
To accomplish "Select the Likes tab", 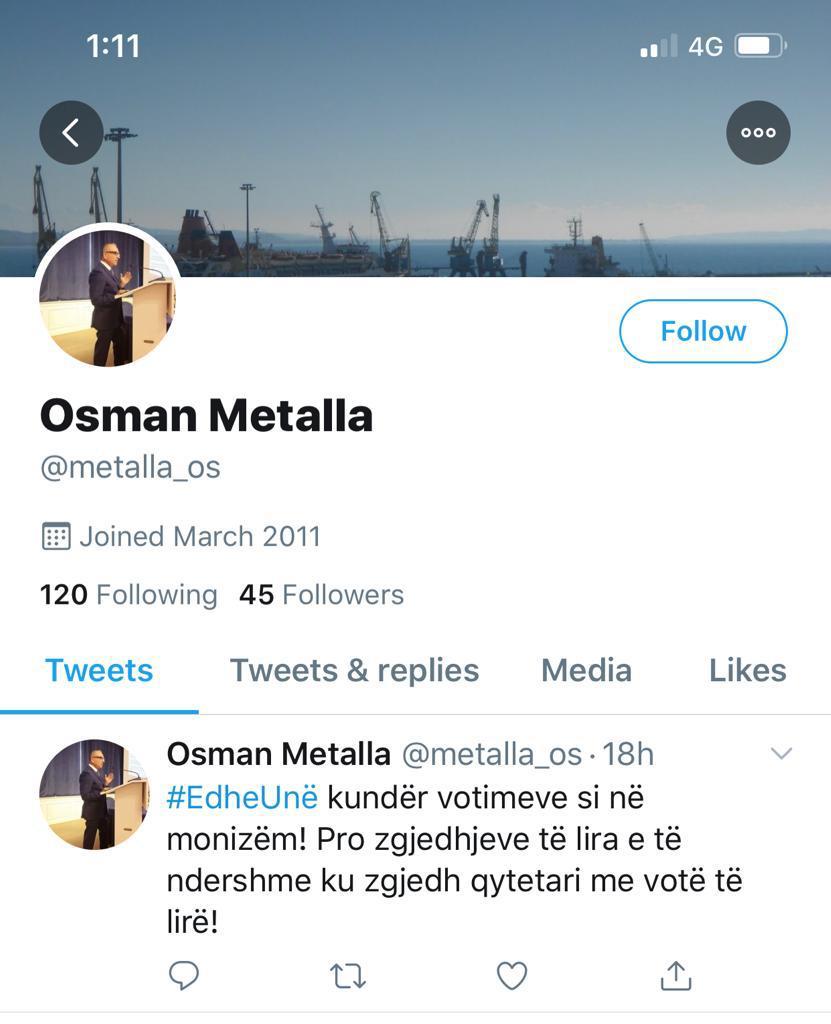I will coord(747,670).
